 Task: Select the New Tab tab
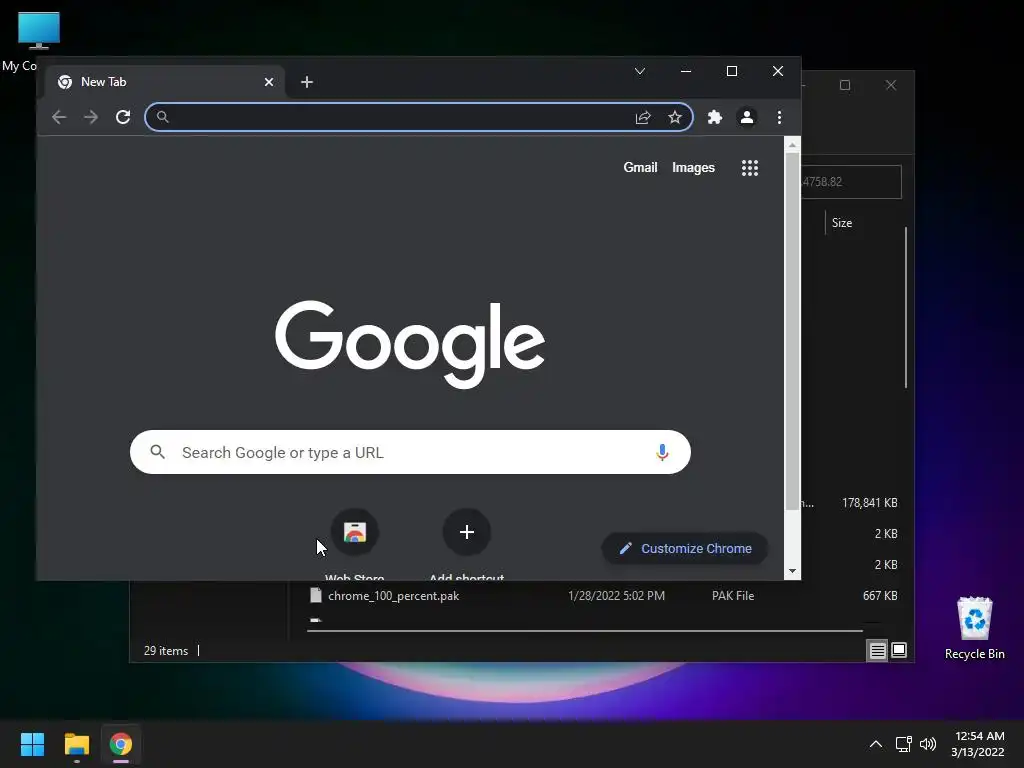165,82
